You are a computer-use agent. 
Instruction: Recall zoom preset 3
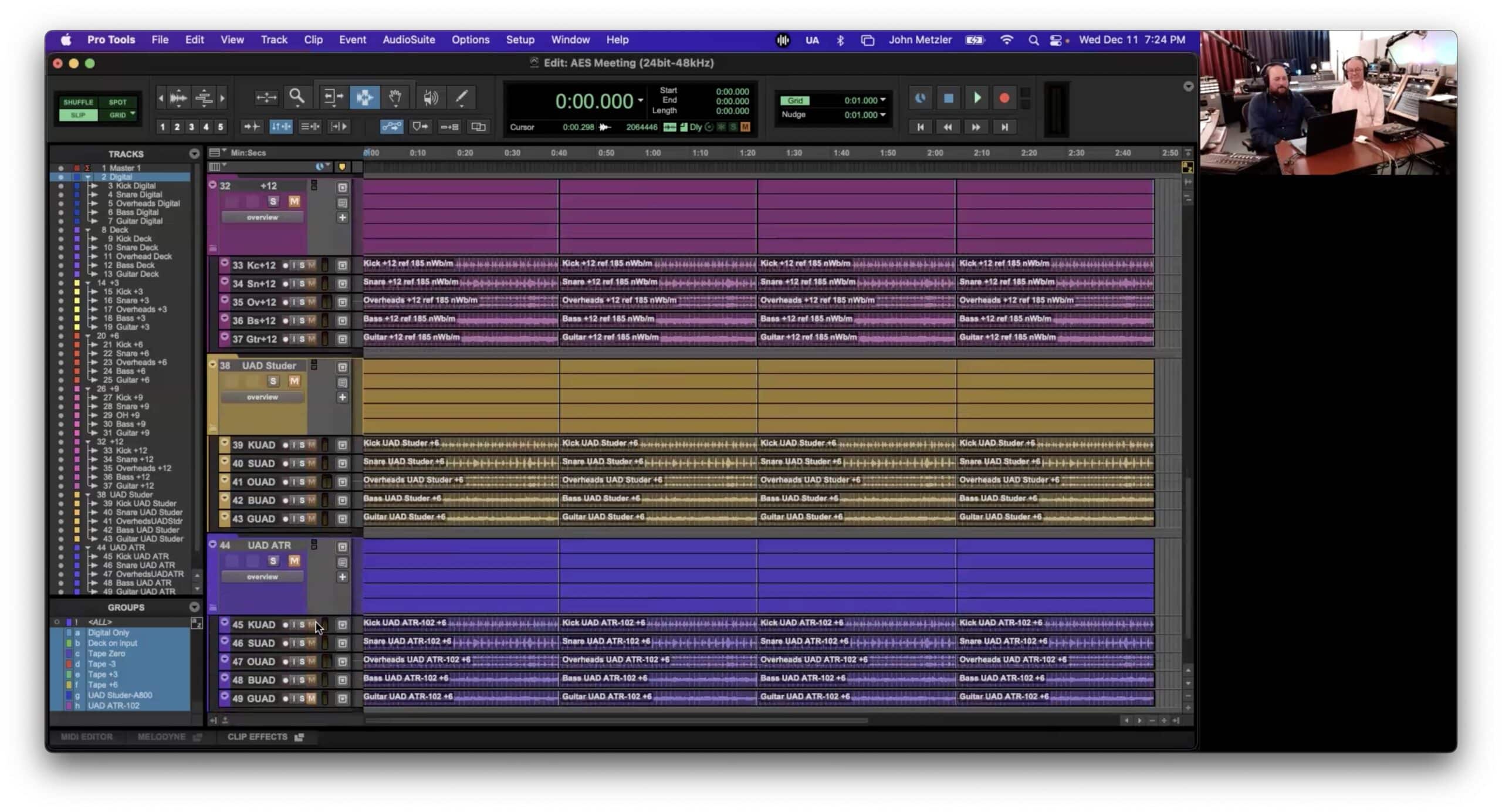[x=191, y=127]
